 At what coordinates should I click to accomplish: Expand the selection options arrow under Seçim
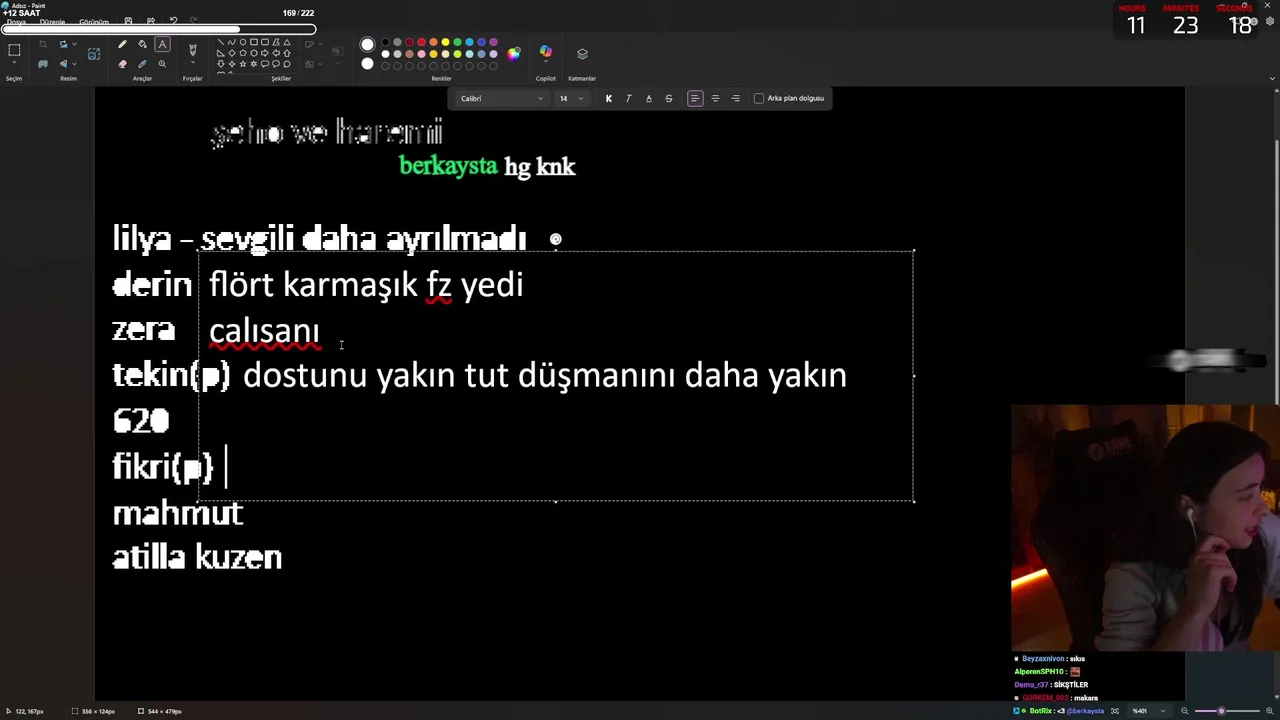tap(14, 62)
